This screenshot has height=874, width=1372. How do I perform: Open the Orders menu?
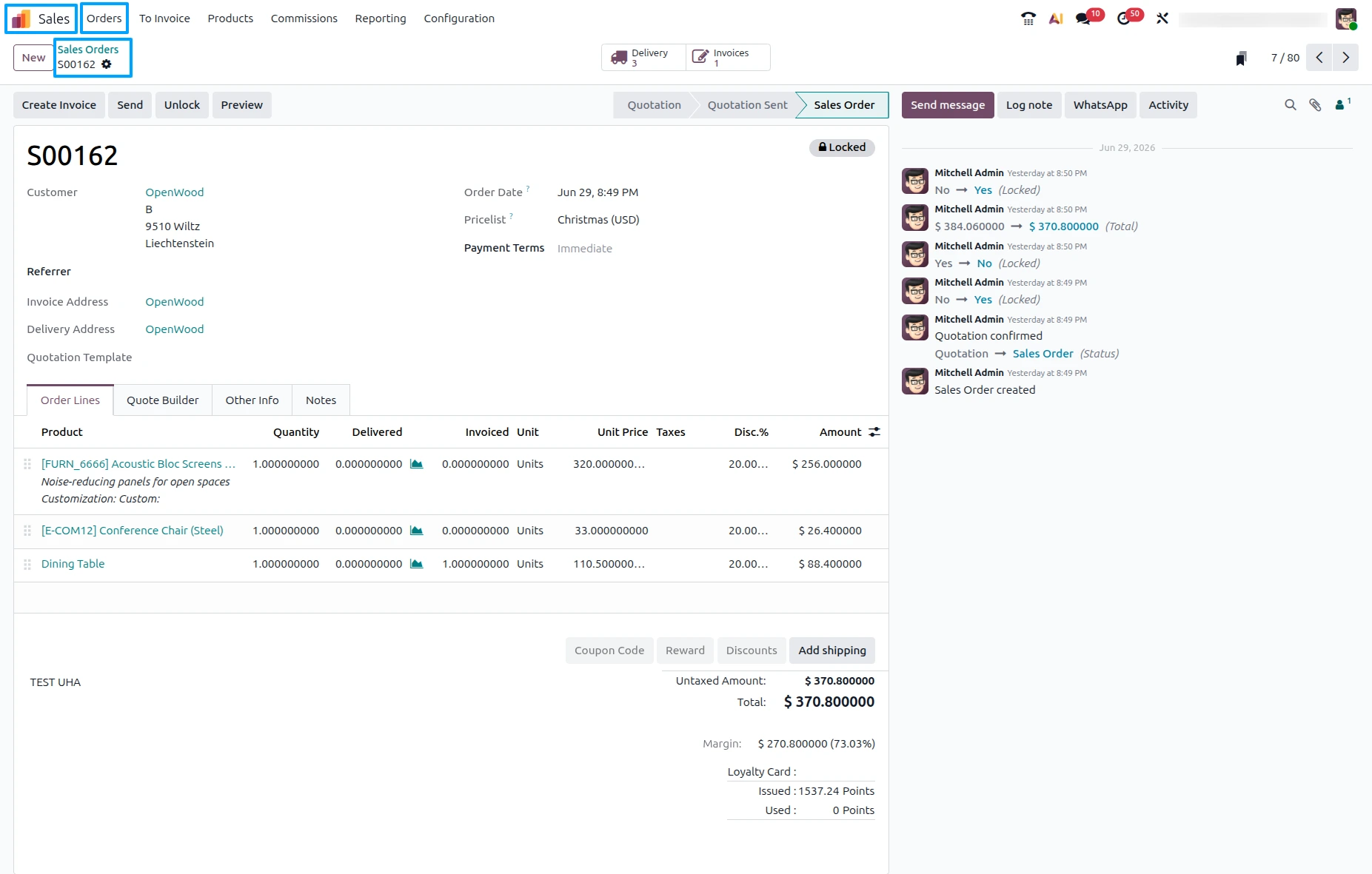tap(104, 19)
